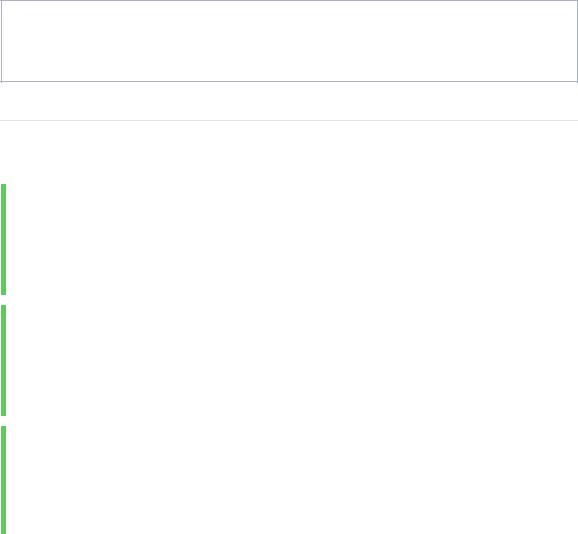Click the horizontal divider below the text box
Screen dimensions: 578x534
click(x=289, y=121)
